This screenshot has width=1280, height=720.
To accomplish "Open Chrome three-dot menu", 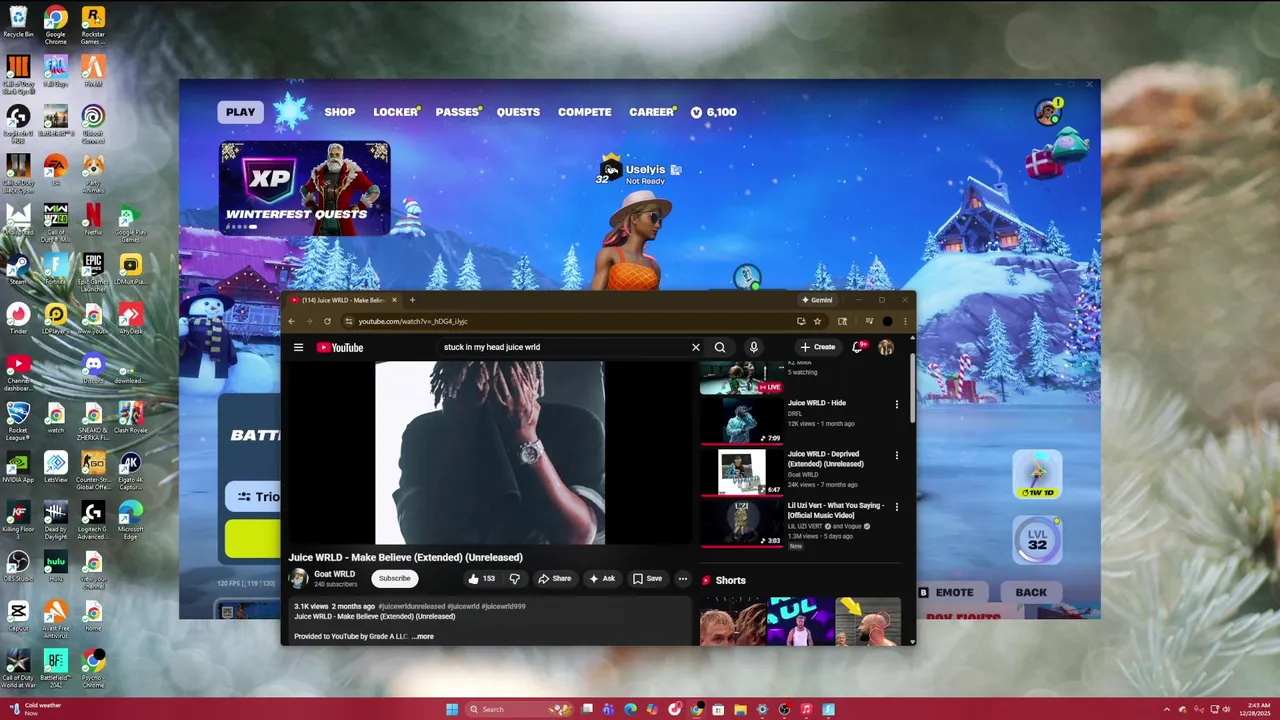I will click(x=905, y=321).
